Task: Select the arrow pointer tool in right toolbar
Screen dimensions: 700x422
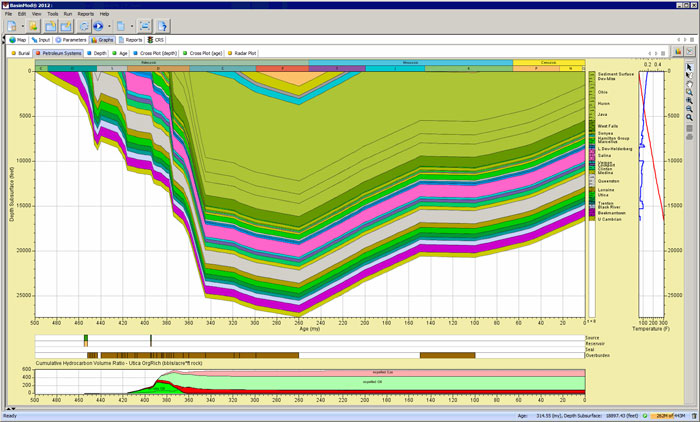Action: tap(690, 67)
